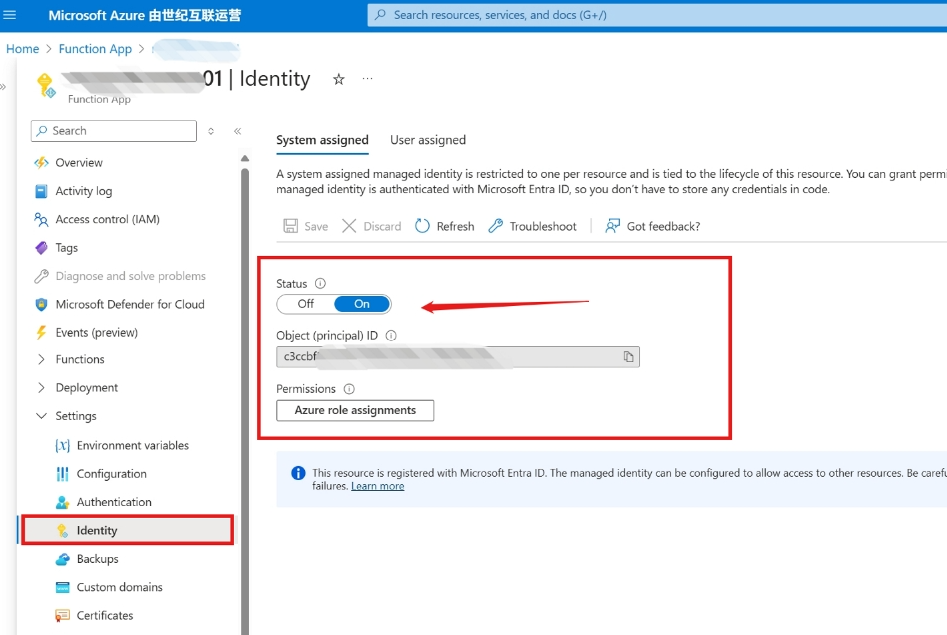The width and height of the screenshot is (947, 635).
Task: Expand the Functions section
Action: tap(41, 359)
